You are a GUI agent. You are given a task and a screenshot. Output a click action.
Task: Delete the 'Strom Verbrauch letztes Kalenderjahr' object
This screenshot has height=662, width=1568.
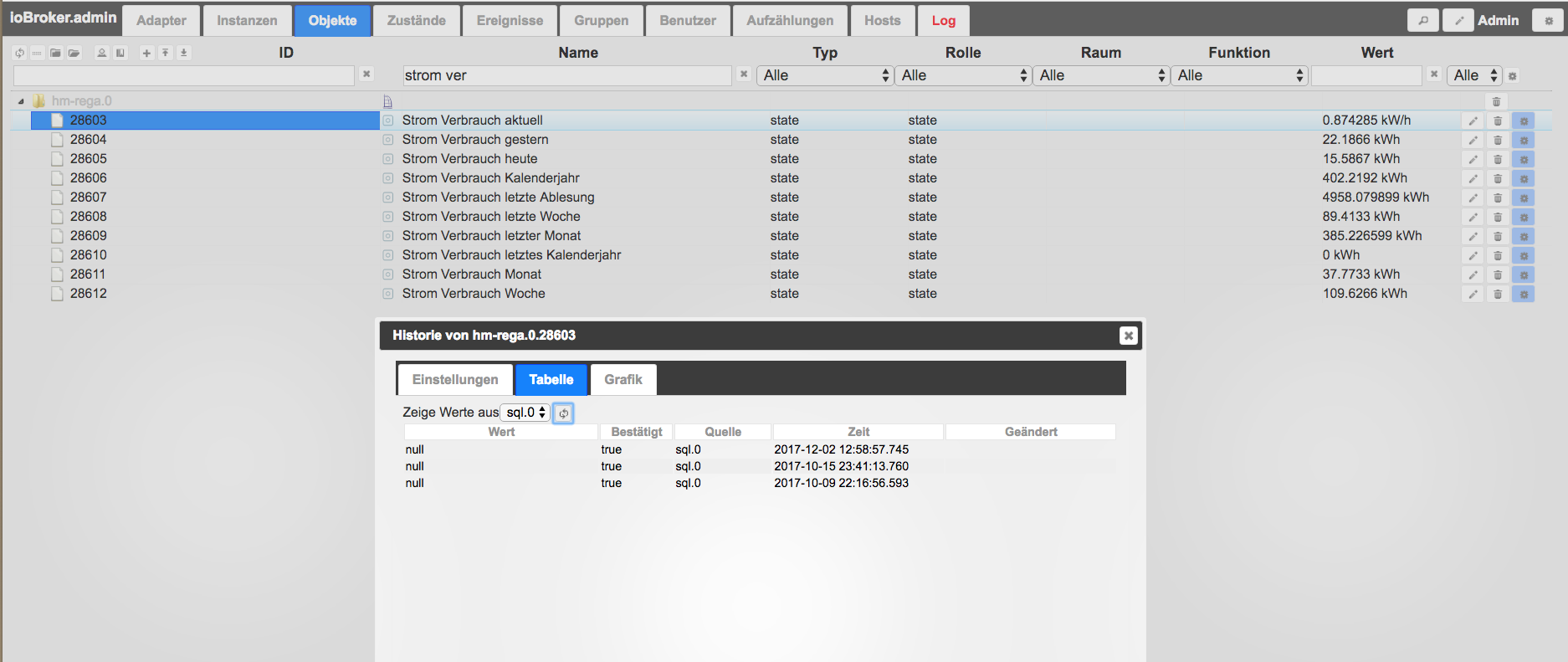coord(1498,255)
